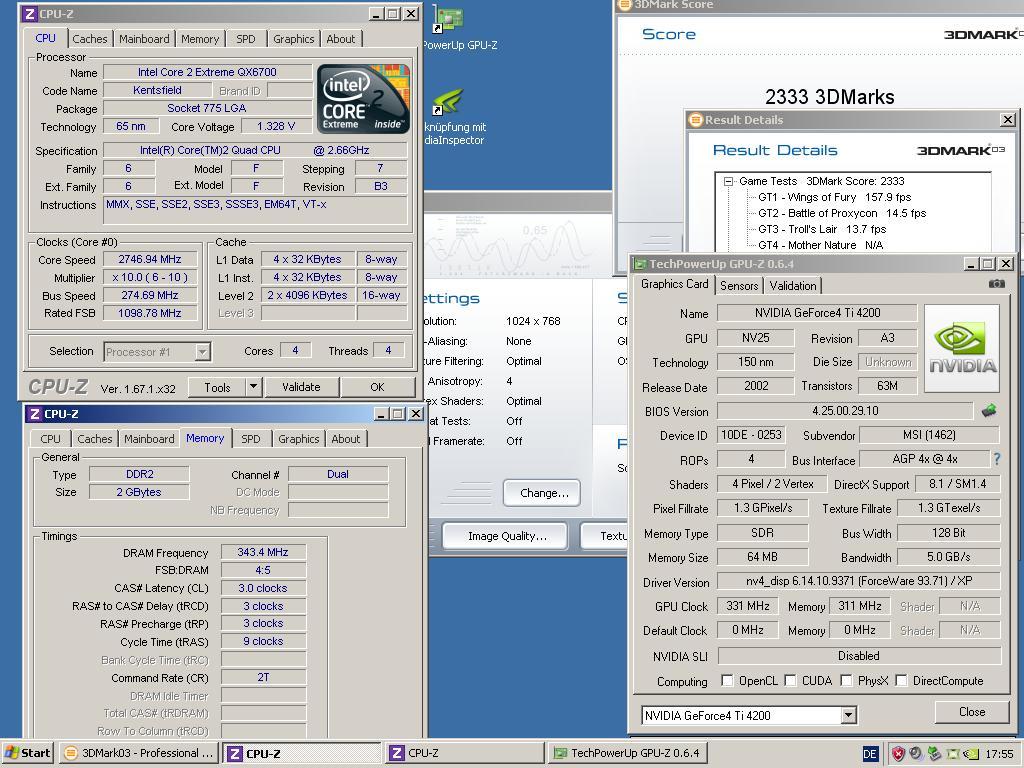The width and height of the screenshot is (1024, 768).
Task: Click the Change... button in 3DMark settings
Action: pyautogui.click(x=541, y=493)
